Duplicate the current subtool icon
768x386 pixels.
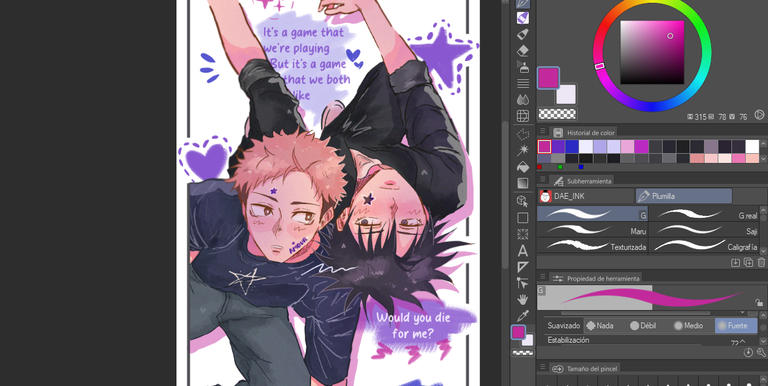click(x=748, y=263)
